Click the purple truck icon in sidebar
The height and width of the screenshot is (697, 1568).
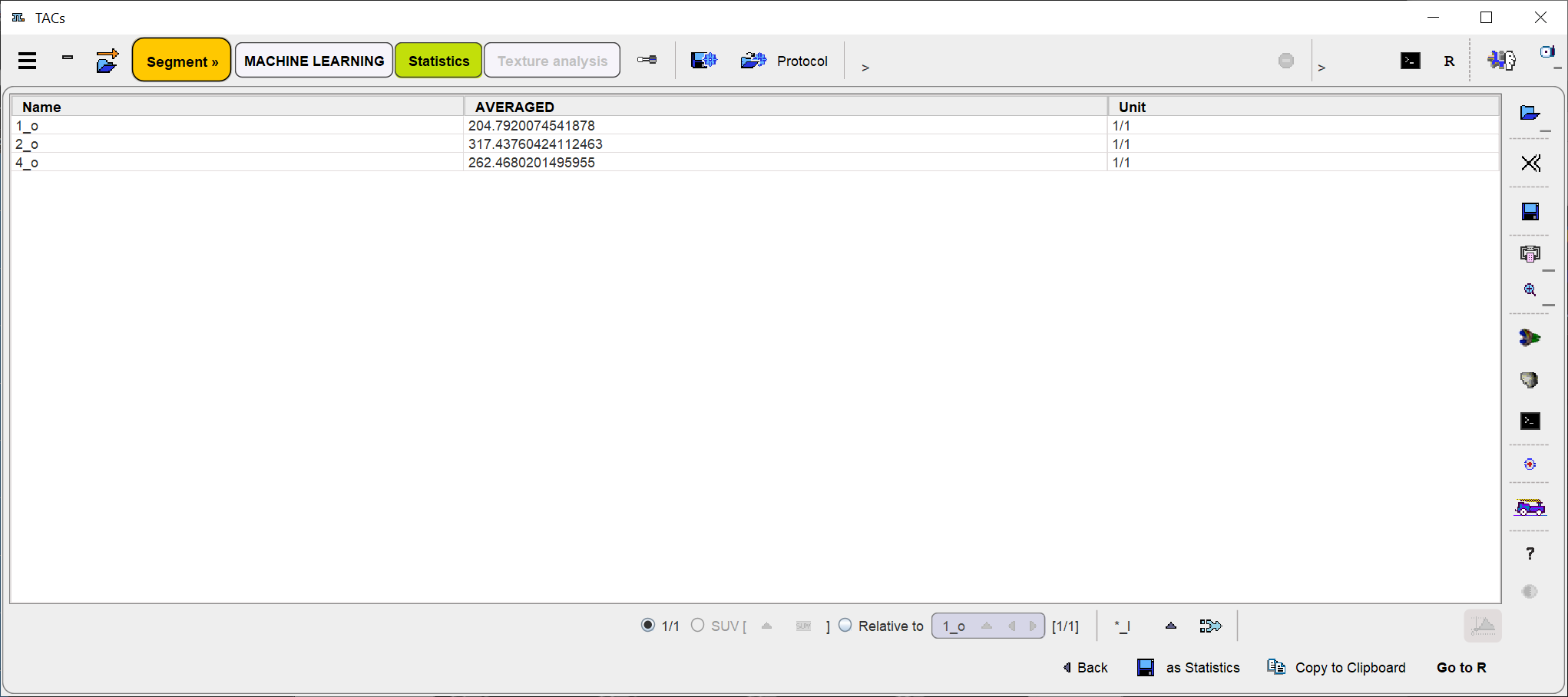point(1530,507)
